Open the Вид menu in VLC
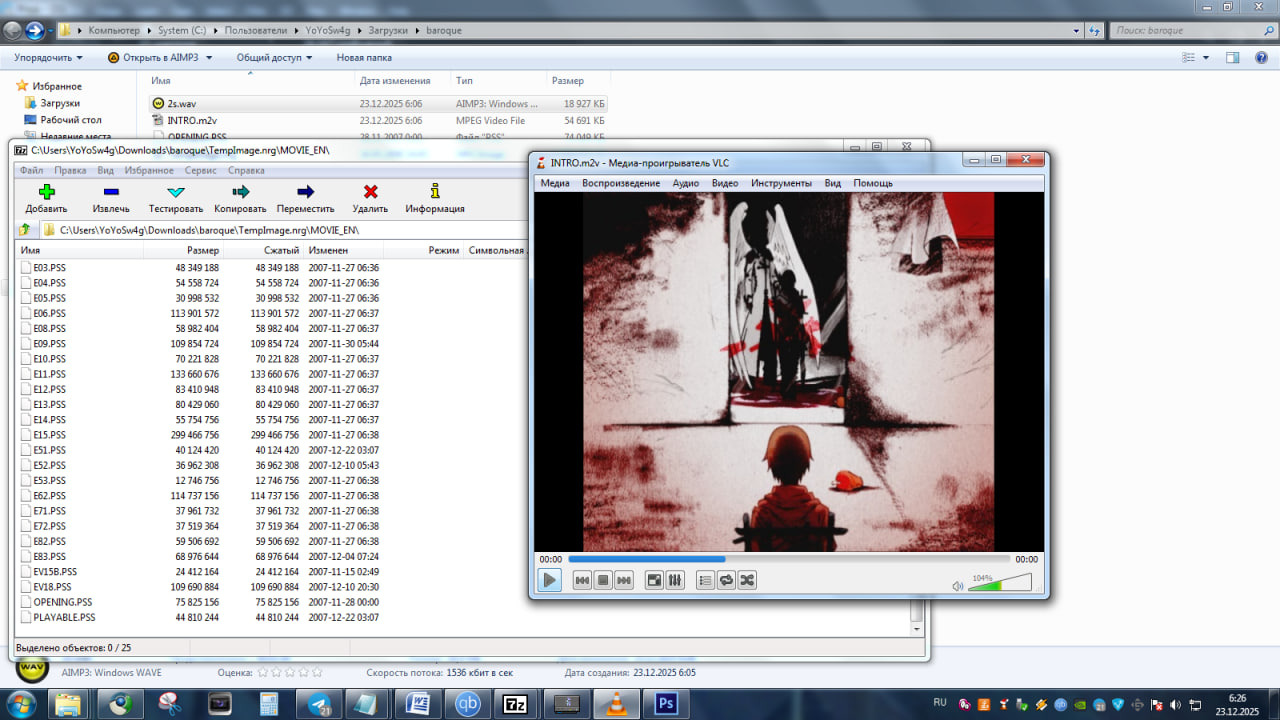 (833, 183)
